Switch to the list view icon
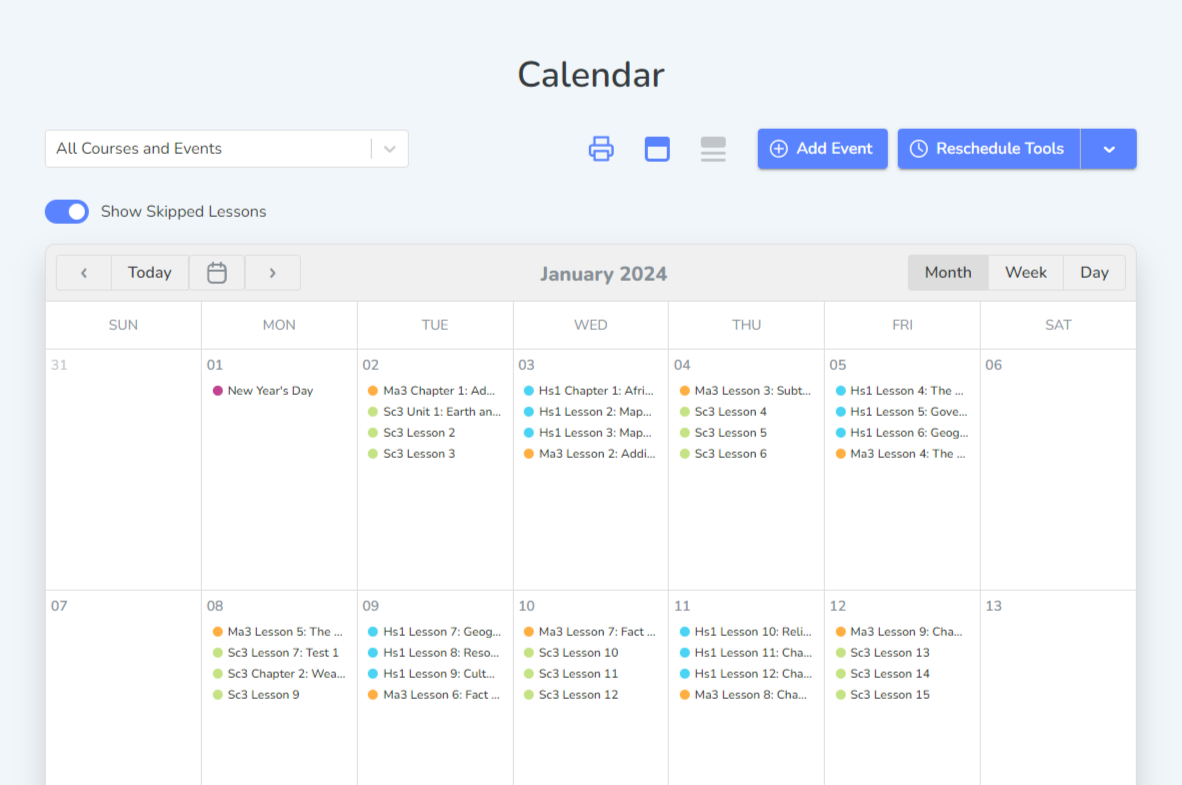Viewport: 1182px width, 785px height. click(x=712, y=149)
